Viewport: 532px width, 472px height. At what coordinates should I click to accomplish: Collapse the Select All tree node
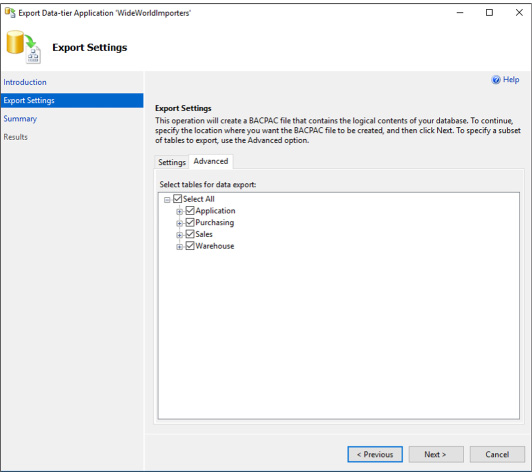click(x=167, y=200)
